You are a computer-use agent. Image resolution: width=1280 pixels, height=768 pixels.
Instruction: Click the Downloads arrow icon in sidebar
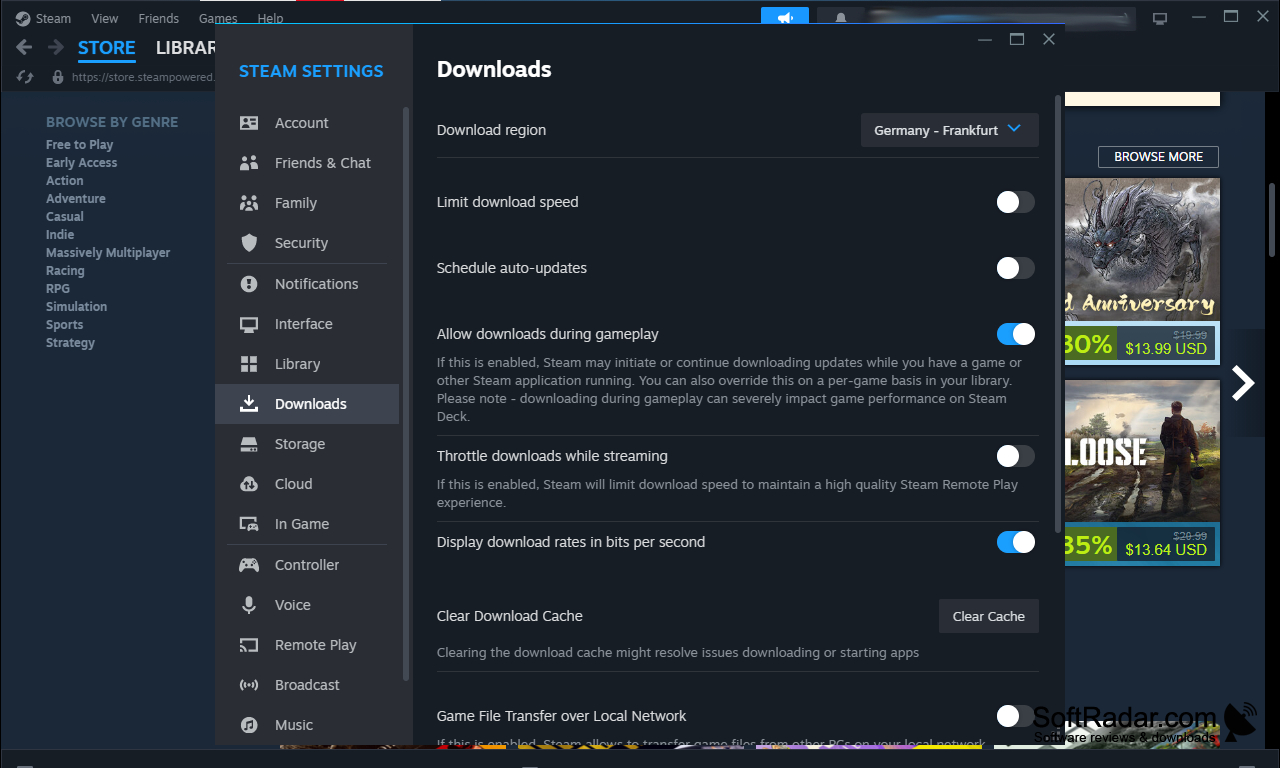pos(249,404)
